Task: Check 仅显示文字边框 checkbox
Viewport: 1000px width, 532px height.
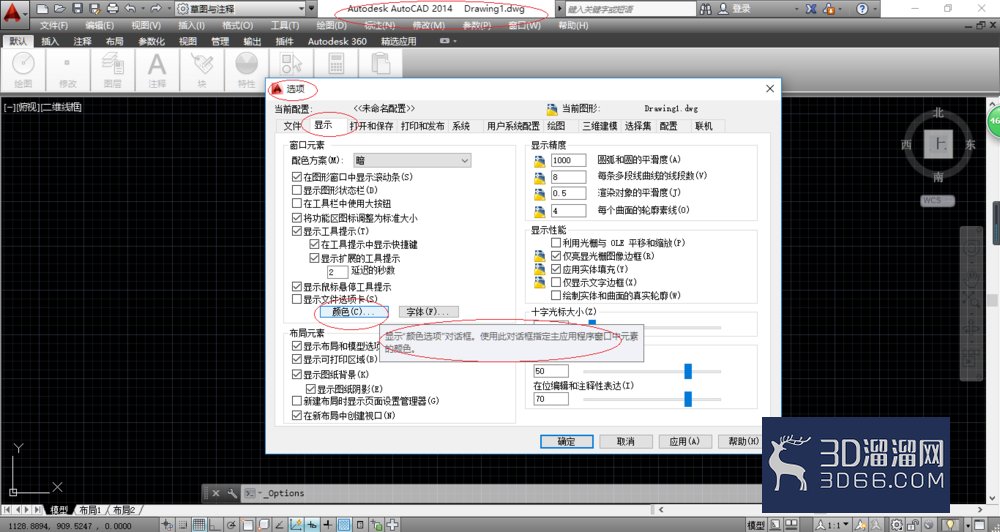Action: tap(555, 282)
